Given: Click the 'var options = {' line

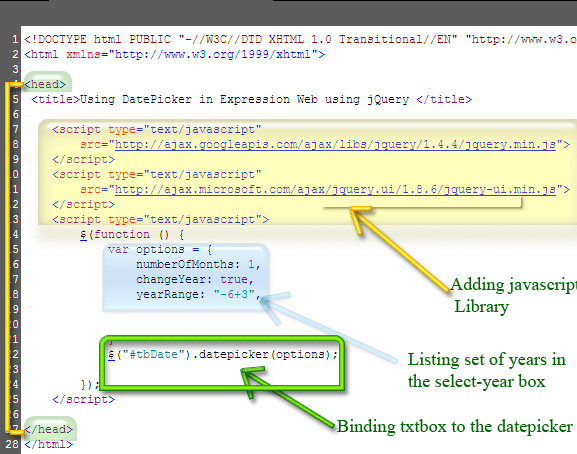Looking at the screenshot, I should tap(160, 249).
